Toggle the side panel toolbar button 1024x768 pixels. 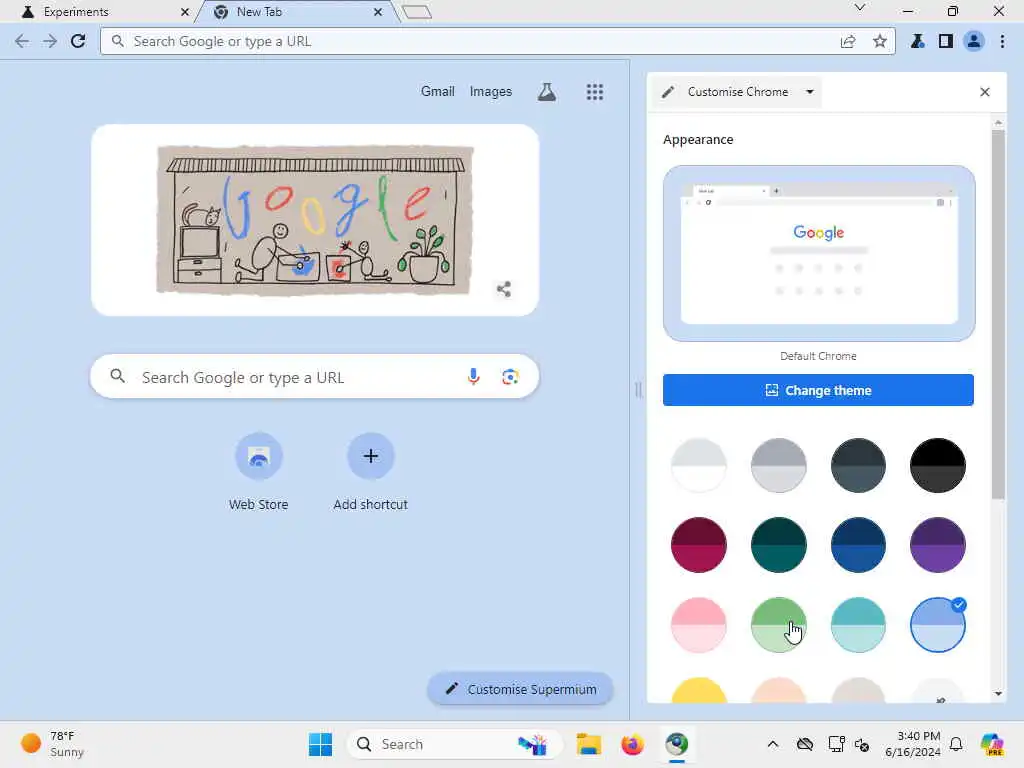(946, 41)
